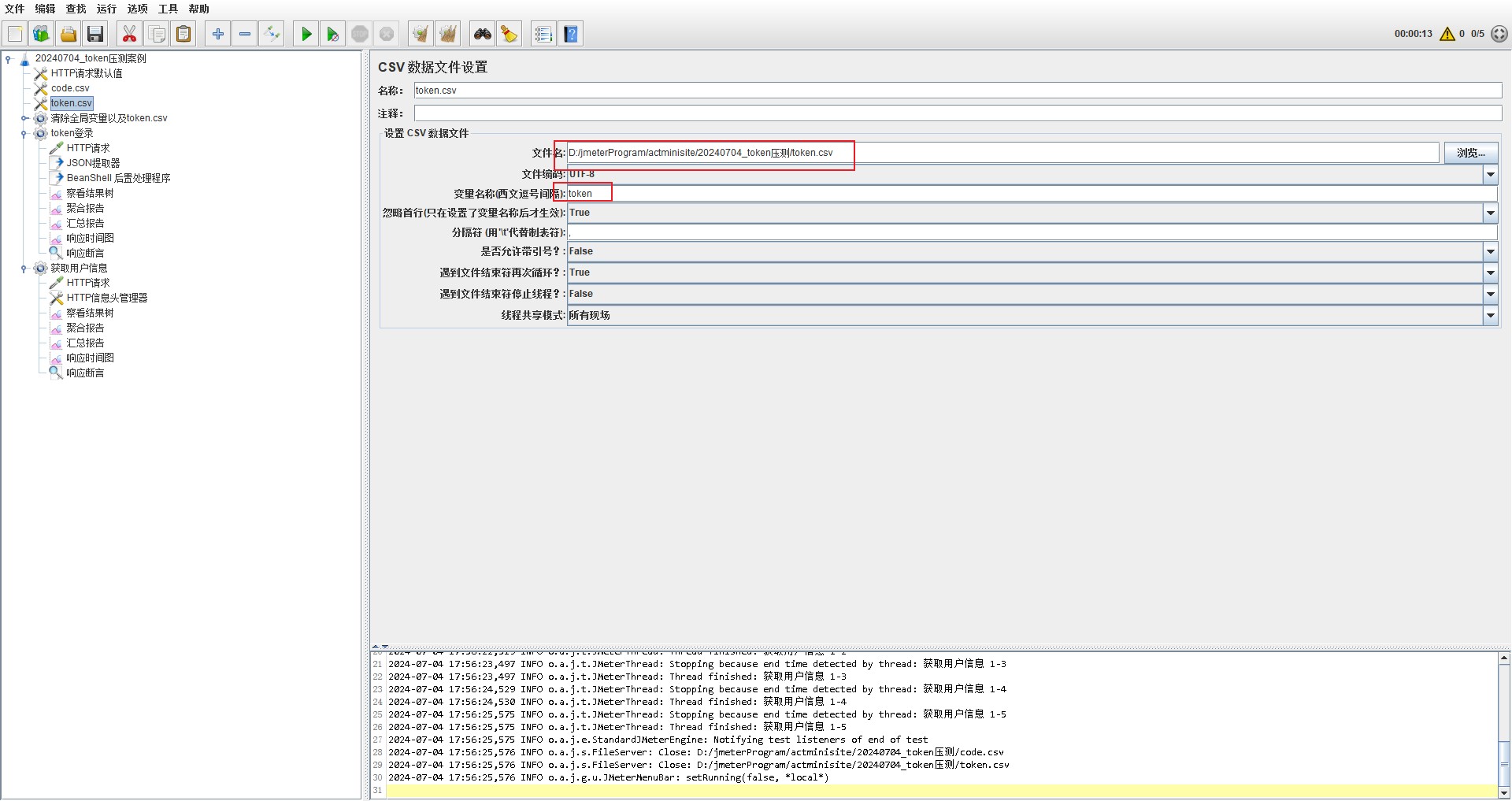Open the Function Helper list icon
Viewport: 1512px width, 801px height.
[543, 34]
